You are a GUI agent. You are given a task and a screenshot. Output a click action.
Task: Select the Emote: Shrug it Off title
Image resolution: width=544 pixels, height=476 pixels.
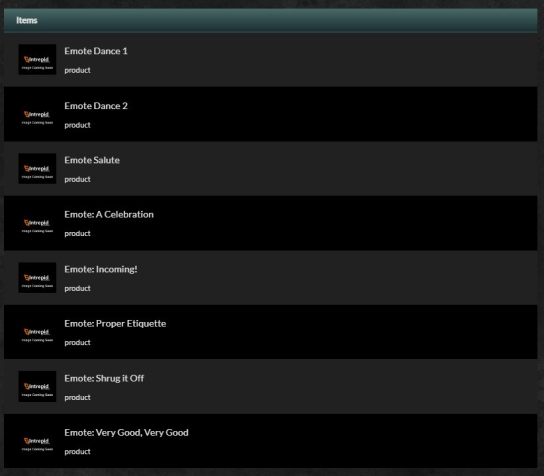[104, 378]
